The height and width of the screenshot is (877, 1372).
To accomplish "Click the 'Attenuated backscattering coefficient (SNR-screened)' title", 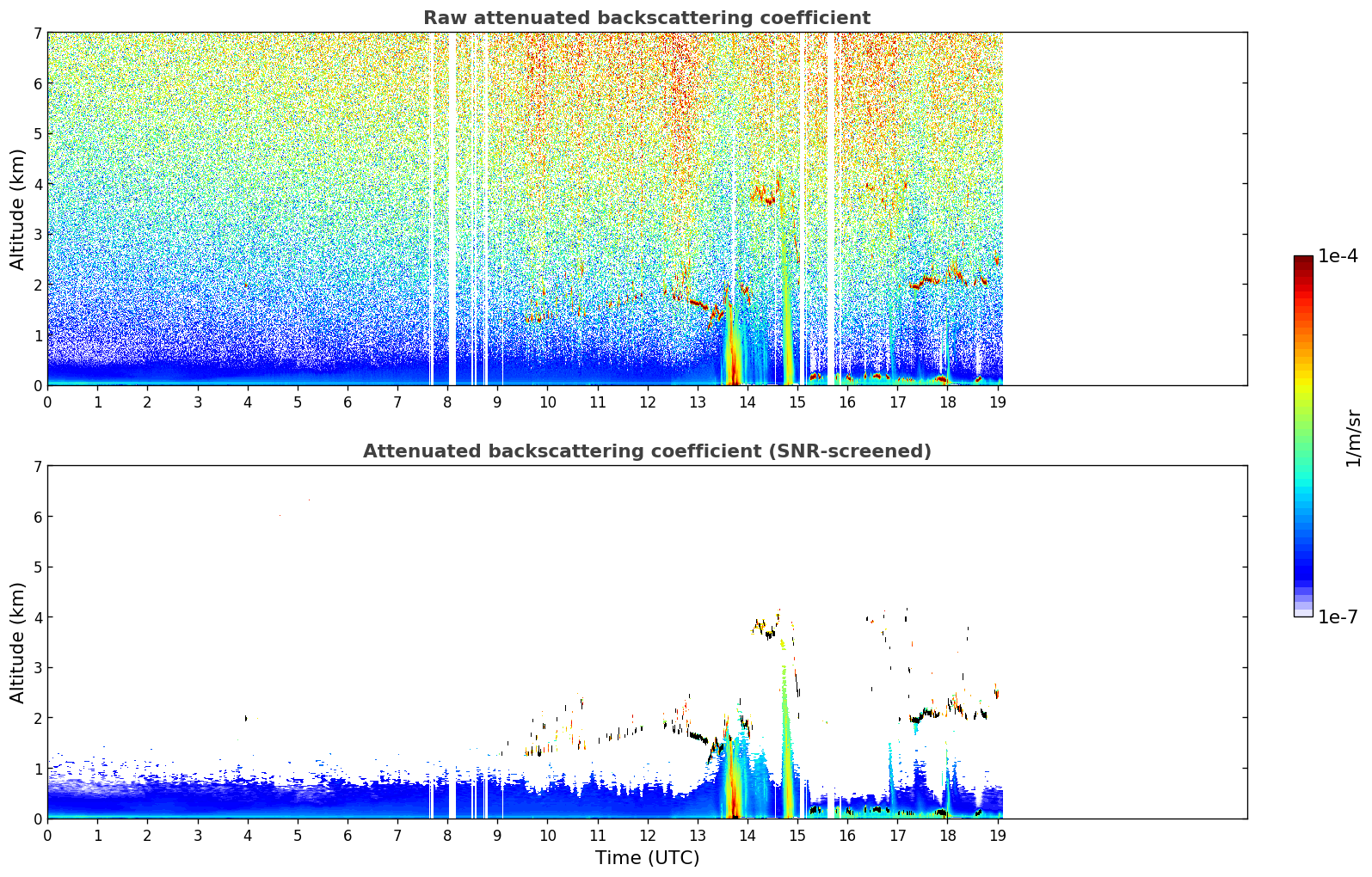I will point(647,451).
